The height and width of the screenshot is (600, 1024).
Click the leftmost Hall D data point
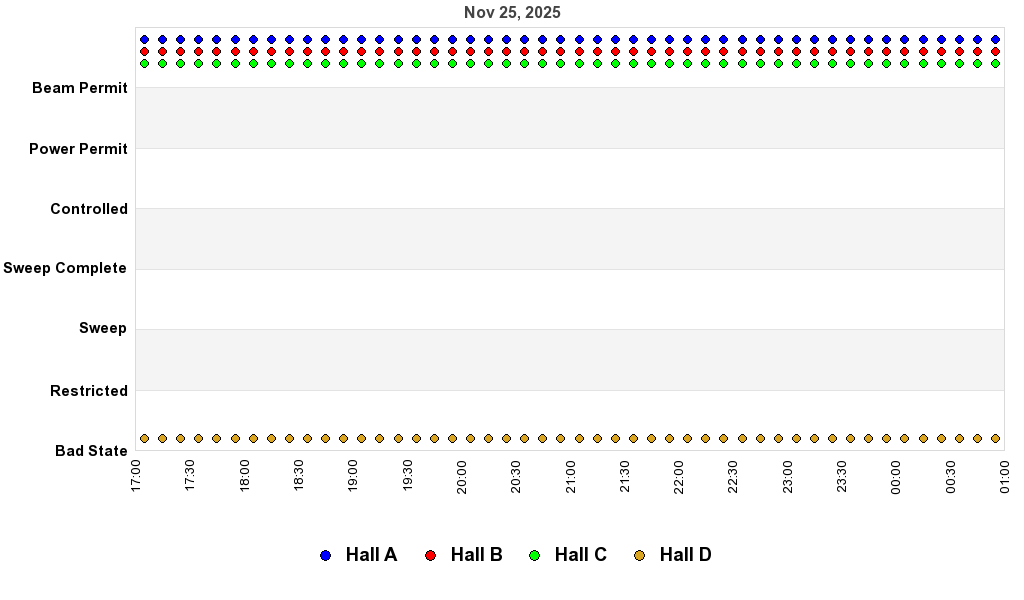pos(144,438)
